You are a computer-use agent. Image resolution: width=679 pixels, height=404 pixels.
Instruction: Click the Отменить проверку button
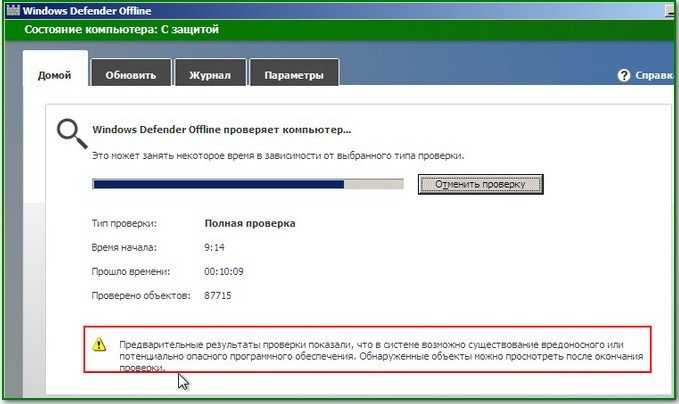click(x=480, y=184)
